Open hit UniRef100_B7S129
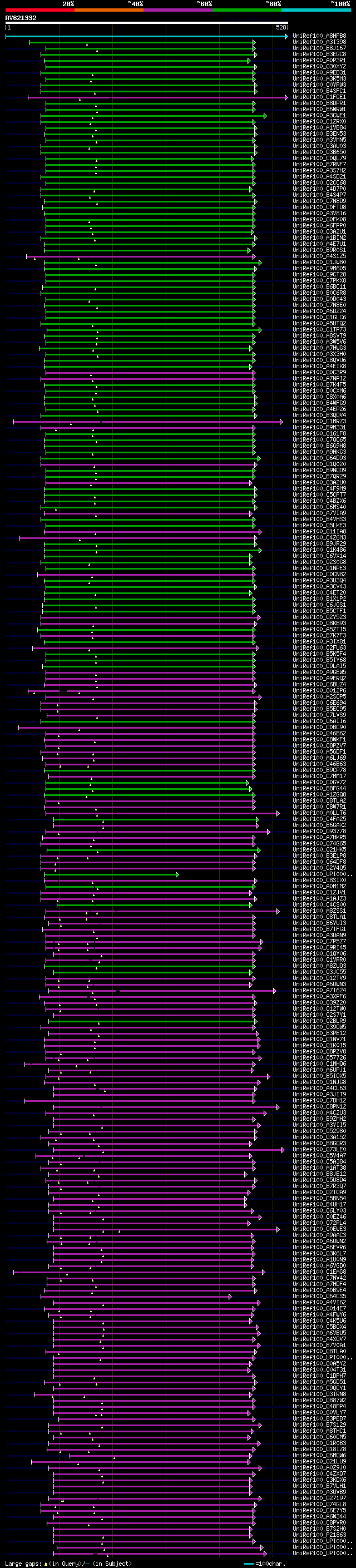Image resolution: width=356 pixels, height=1568 pixels. click(x=319, y=1424)
